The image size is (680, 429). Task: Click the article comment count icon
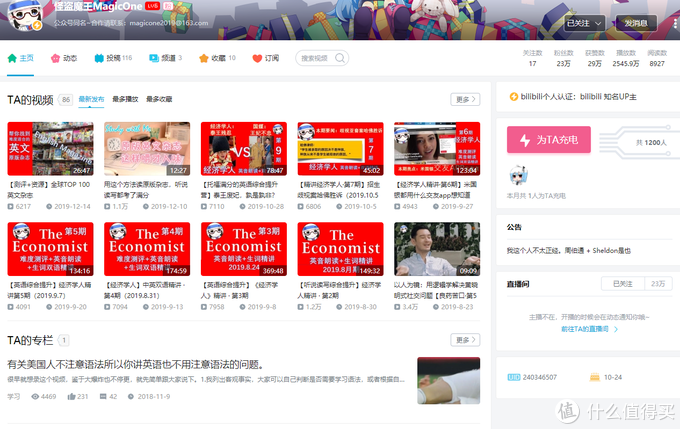click(x=103, y=396)
